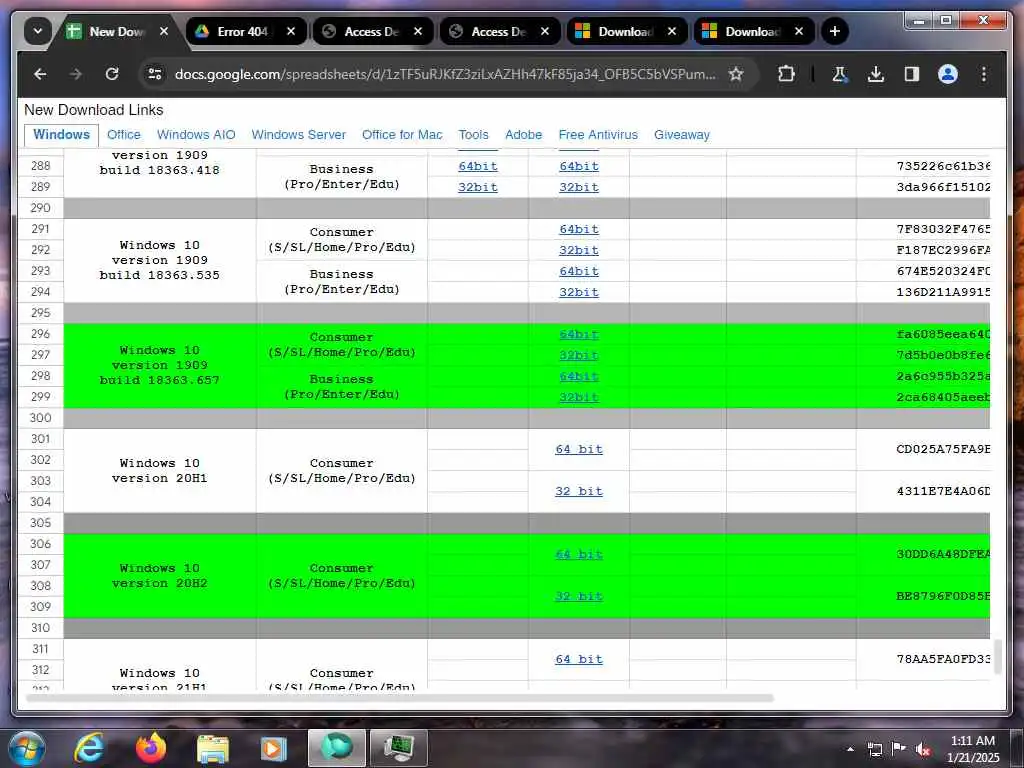Open 32 bit link for Windows 10 20H2
This screenshot has height=768, width=1024.
(x=579, y=596)
